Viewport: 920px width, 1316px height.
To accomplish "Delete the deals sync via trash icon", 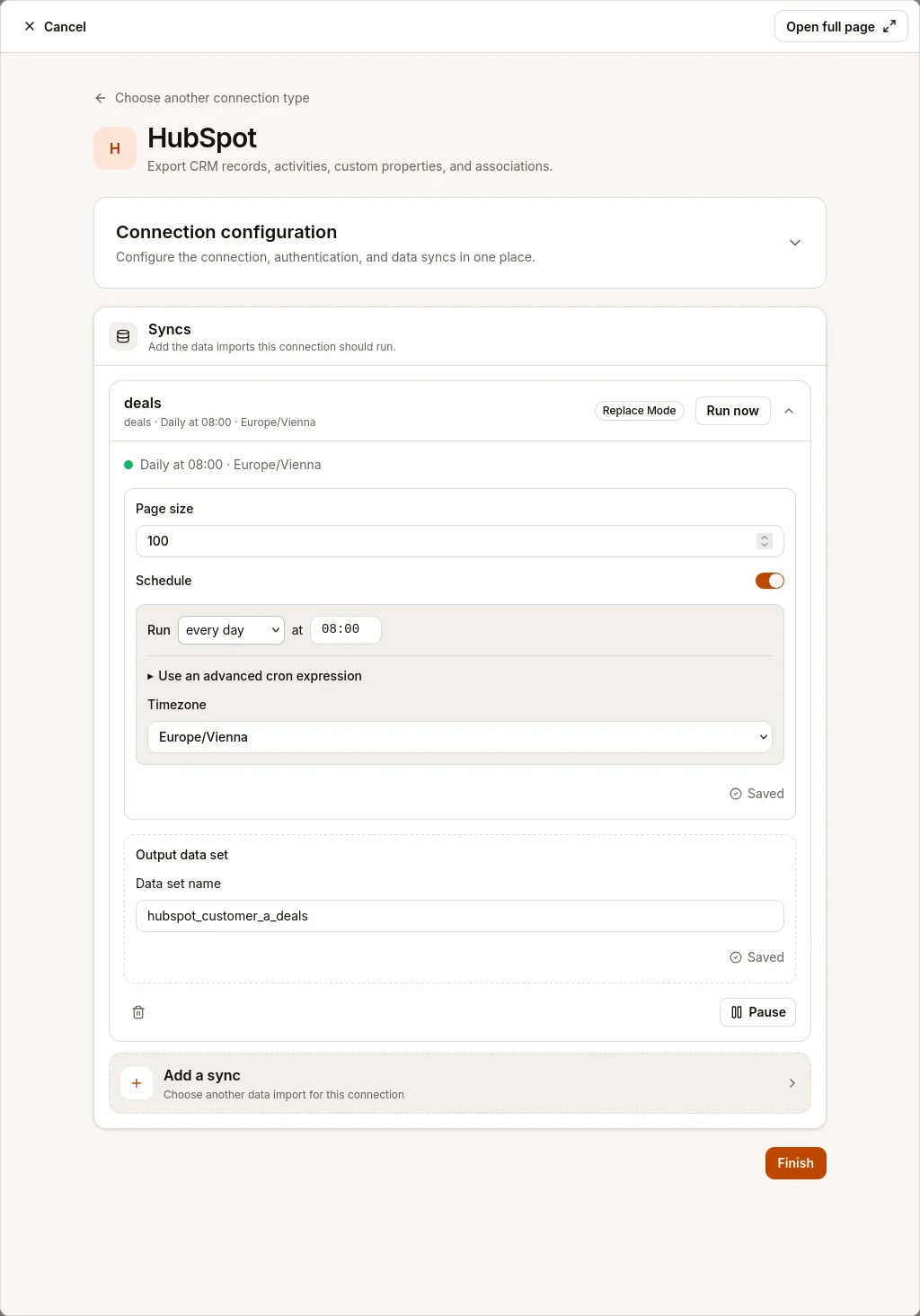I will click(x=138, y=1012).
